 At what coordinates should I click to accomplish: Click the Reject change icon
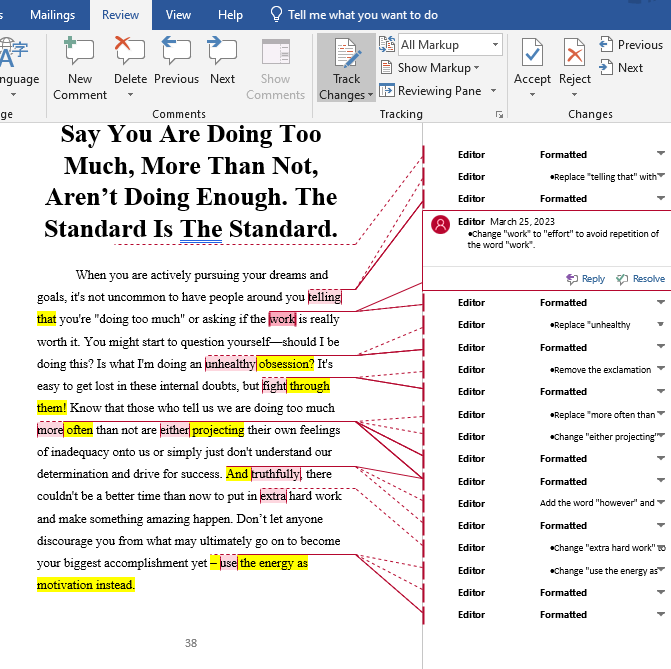[x=575, y=52]
